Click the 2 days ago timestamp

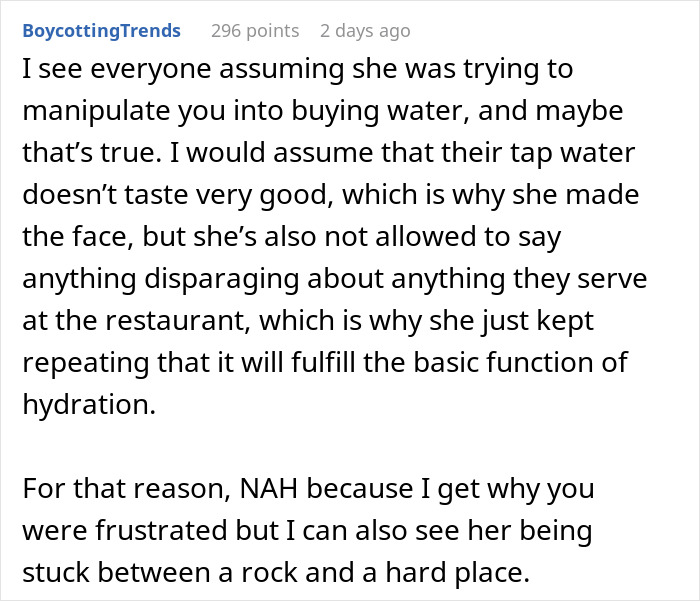pos(365,31)
